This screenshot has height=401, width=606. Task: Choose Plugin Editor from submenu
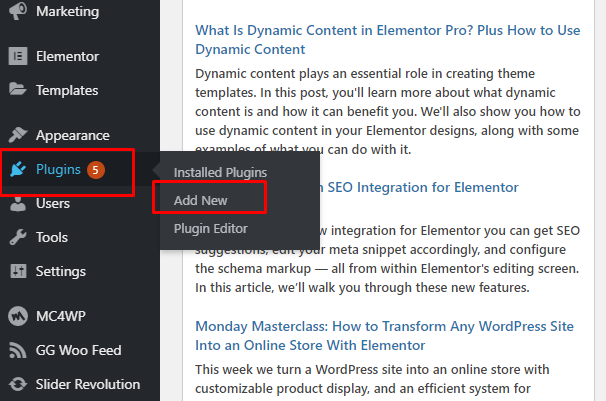click(x=211, y=228)
